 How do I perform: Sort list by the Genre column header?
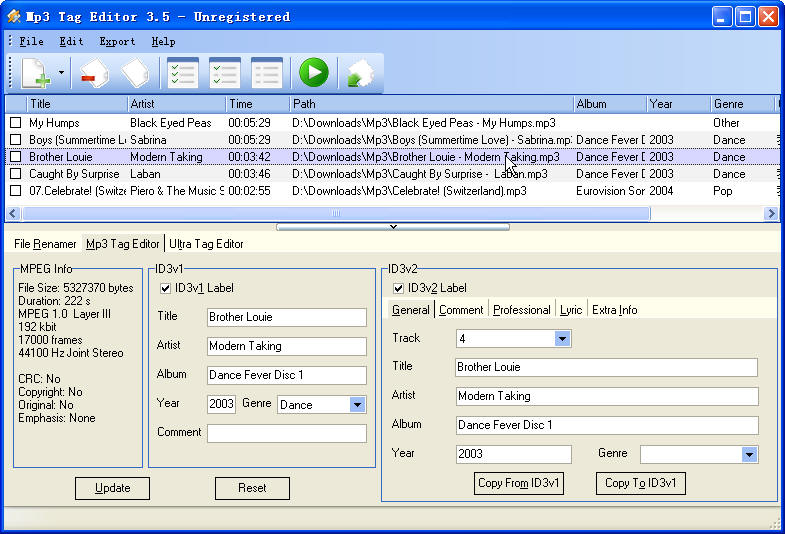click(743, 104)
